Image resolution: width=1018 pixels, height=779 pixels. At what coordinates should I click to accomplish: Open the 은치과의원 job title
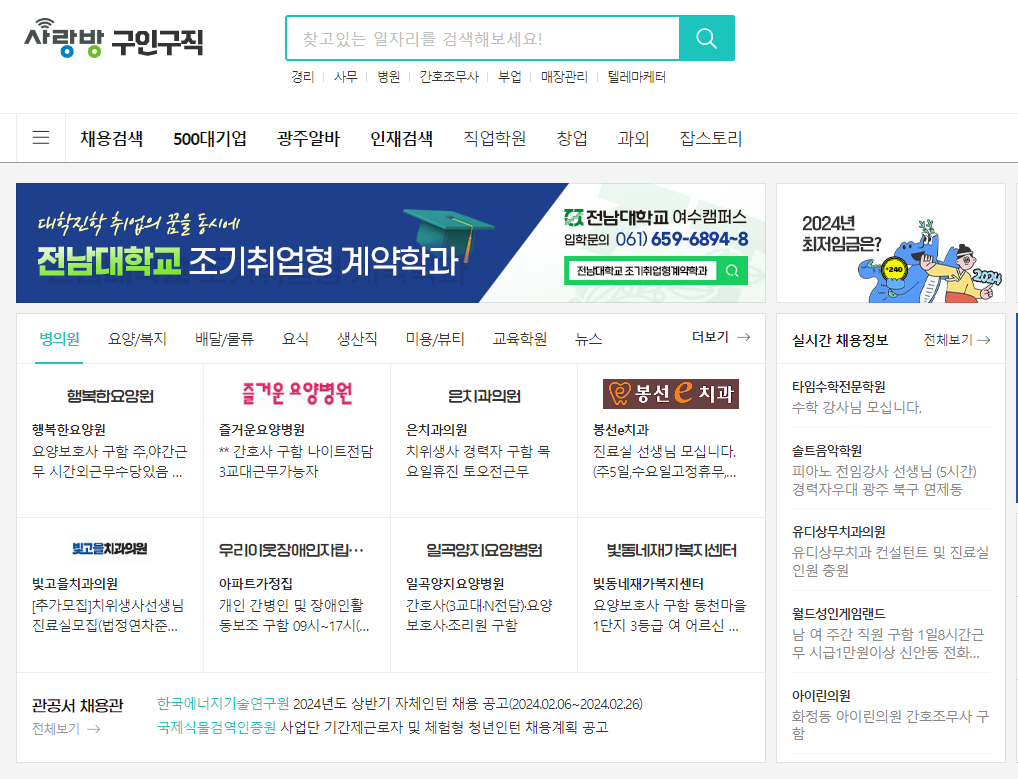point(436,430)
